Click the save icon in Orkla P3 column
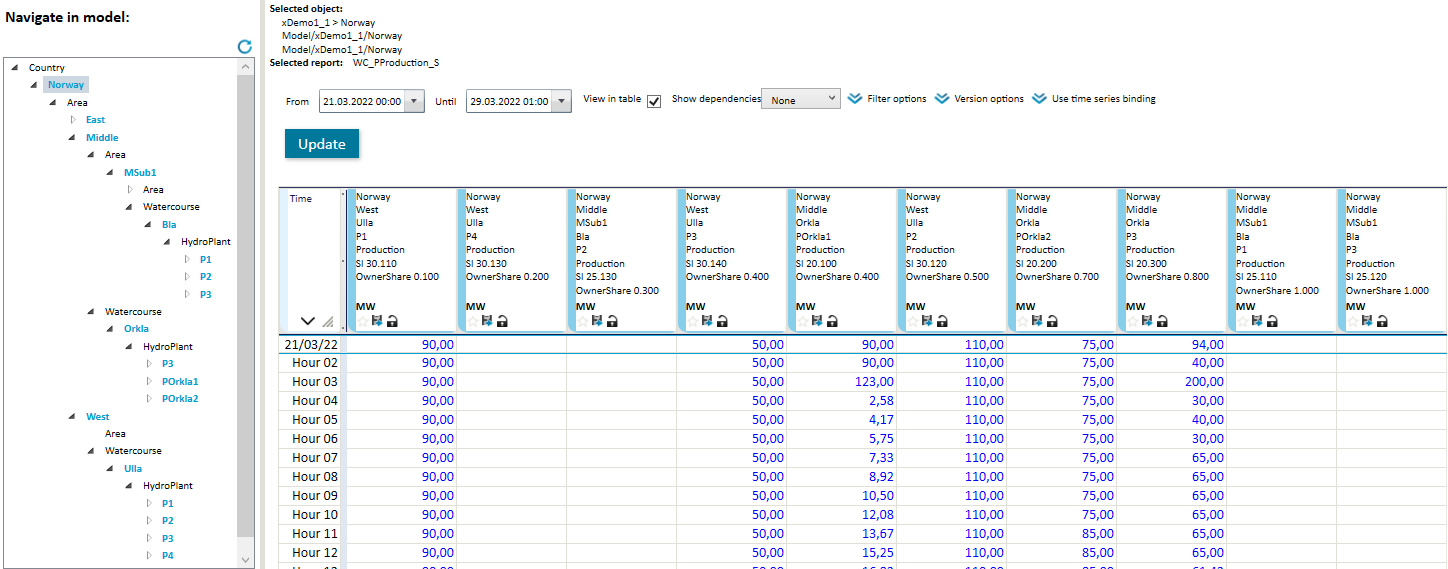This screenshot has height=569, width=1448. point(1146,321)
